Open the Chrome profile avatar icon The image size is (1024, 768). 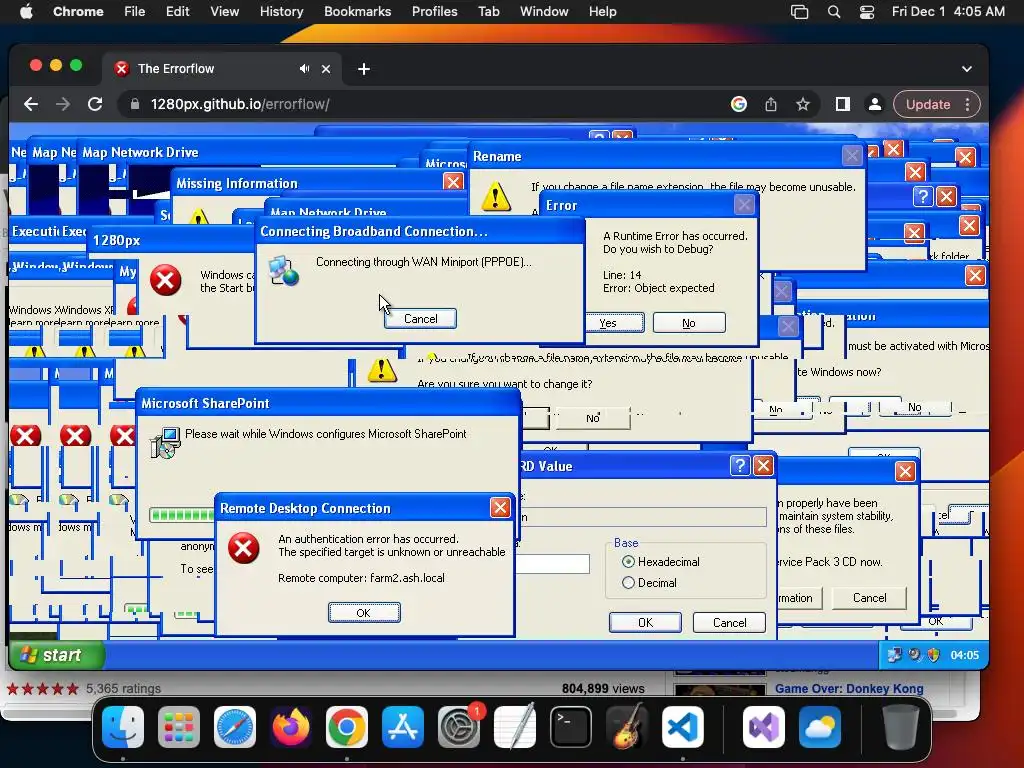[x=874, y=104]
